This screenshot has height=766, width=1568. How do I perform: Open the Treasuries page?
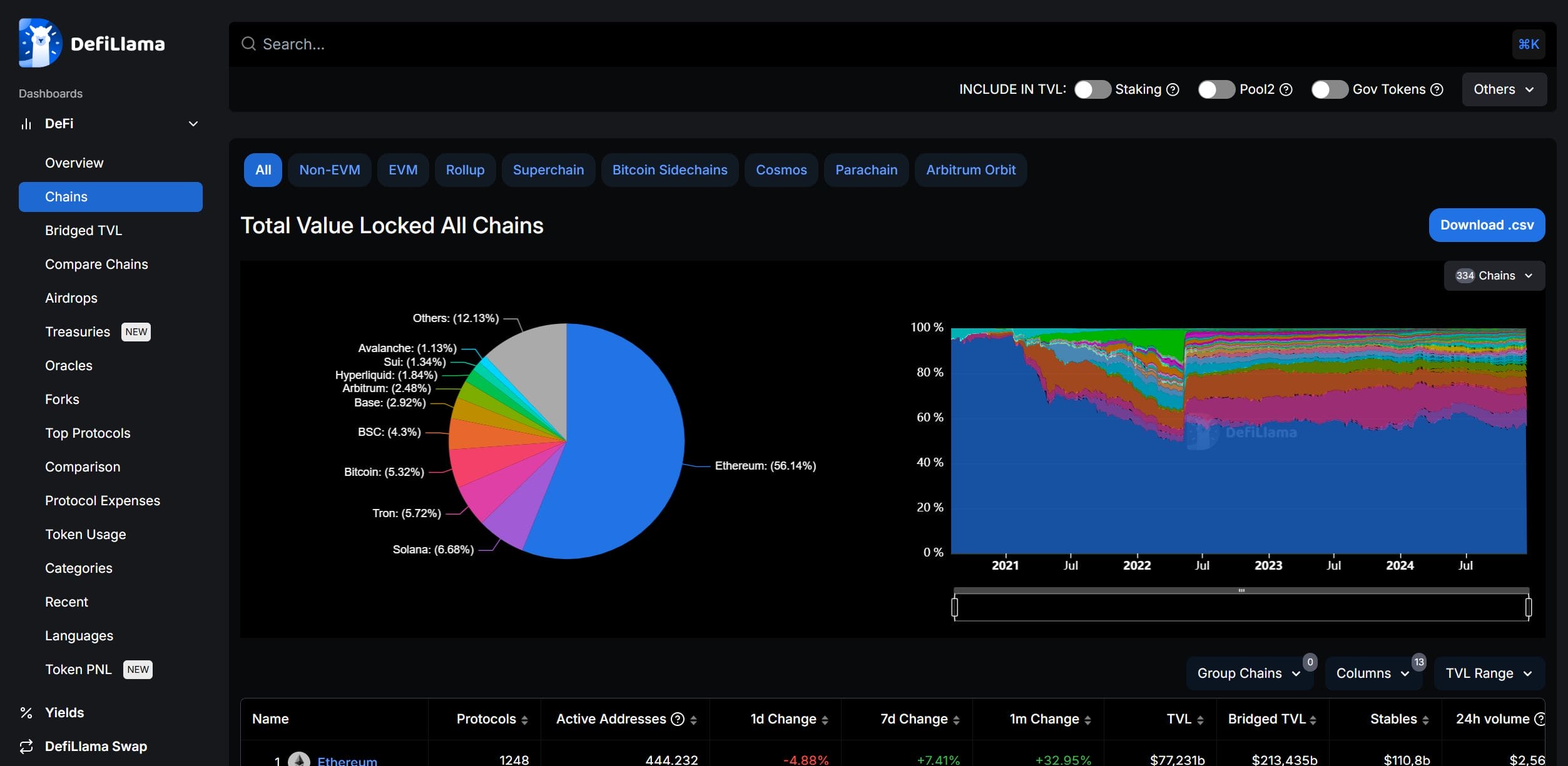pyautogui.click(x=78, y=332)
